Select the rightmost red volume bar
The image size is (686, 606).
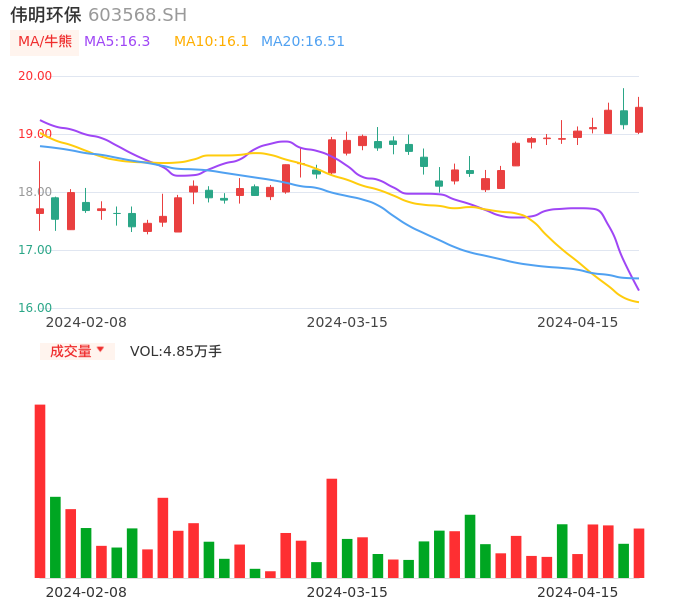point(639,553)
